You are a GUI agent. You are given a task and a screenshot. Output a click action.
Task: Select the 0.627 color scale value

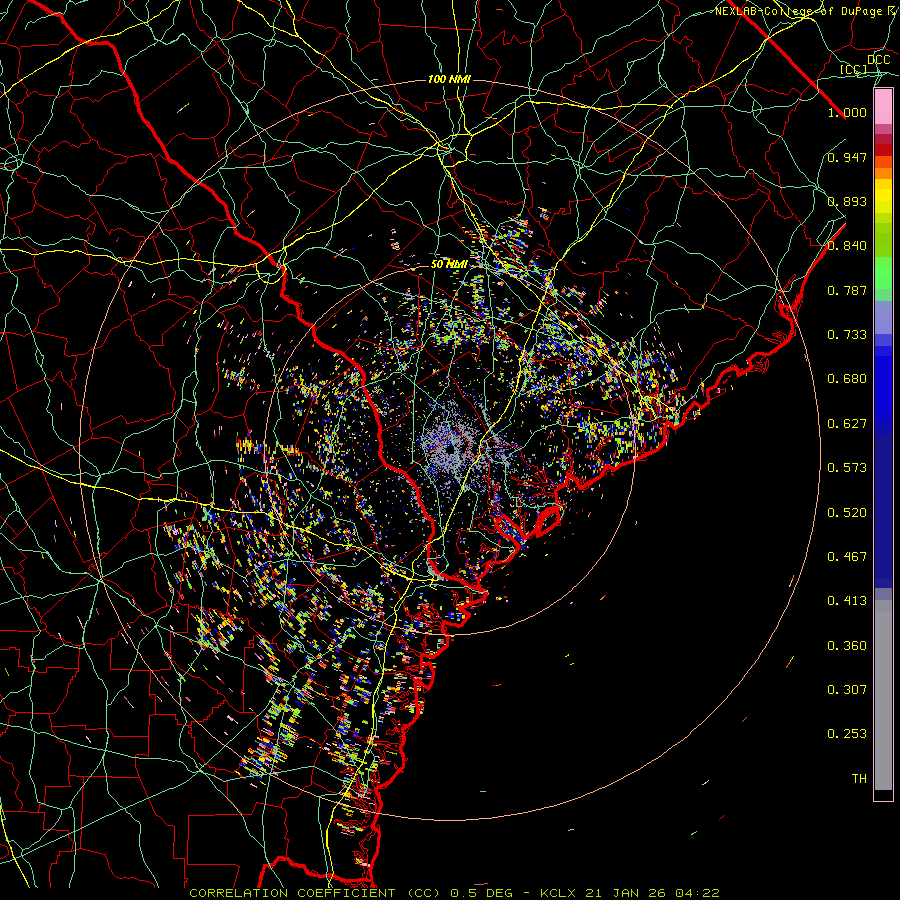tap(847, 424)
